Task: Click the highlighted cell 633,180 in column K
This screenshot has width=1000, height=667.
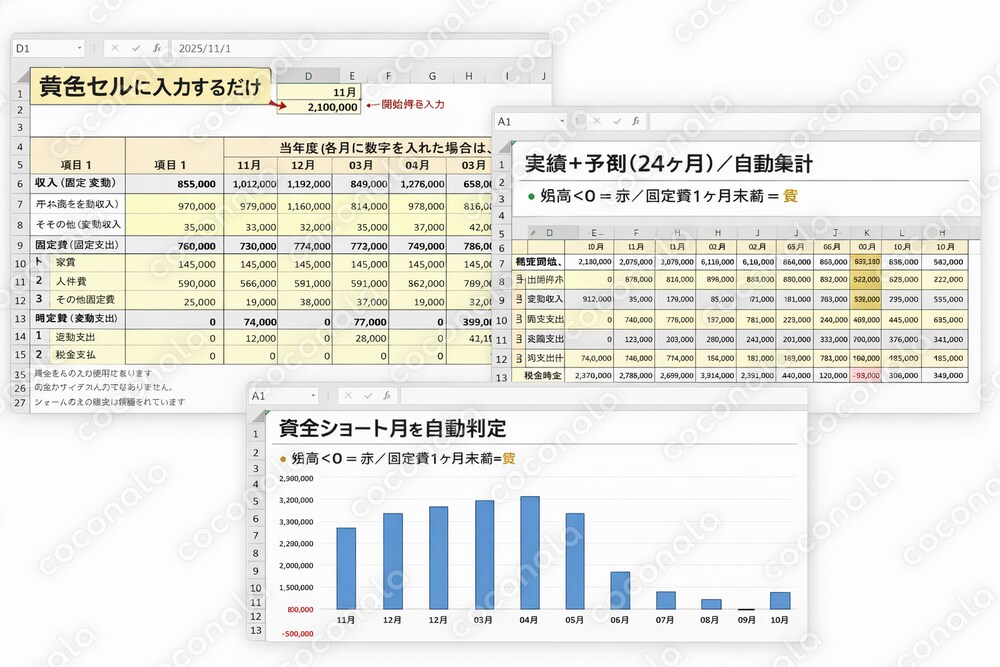Action: pyautogui.click(x=866, y=261)
